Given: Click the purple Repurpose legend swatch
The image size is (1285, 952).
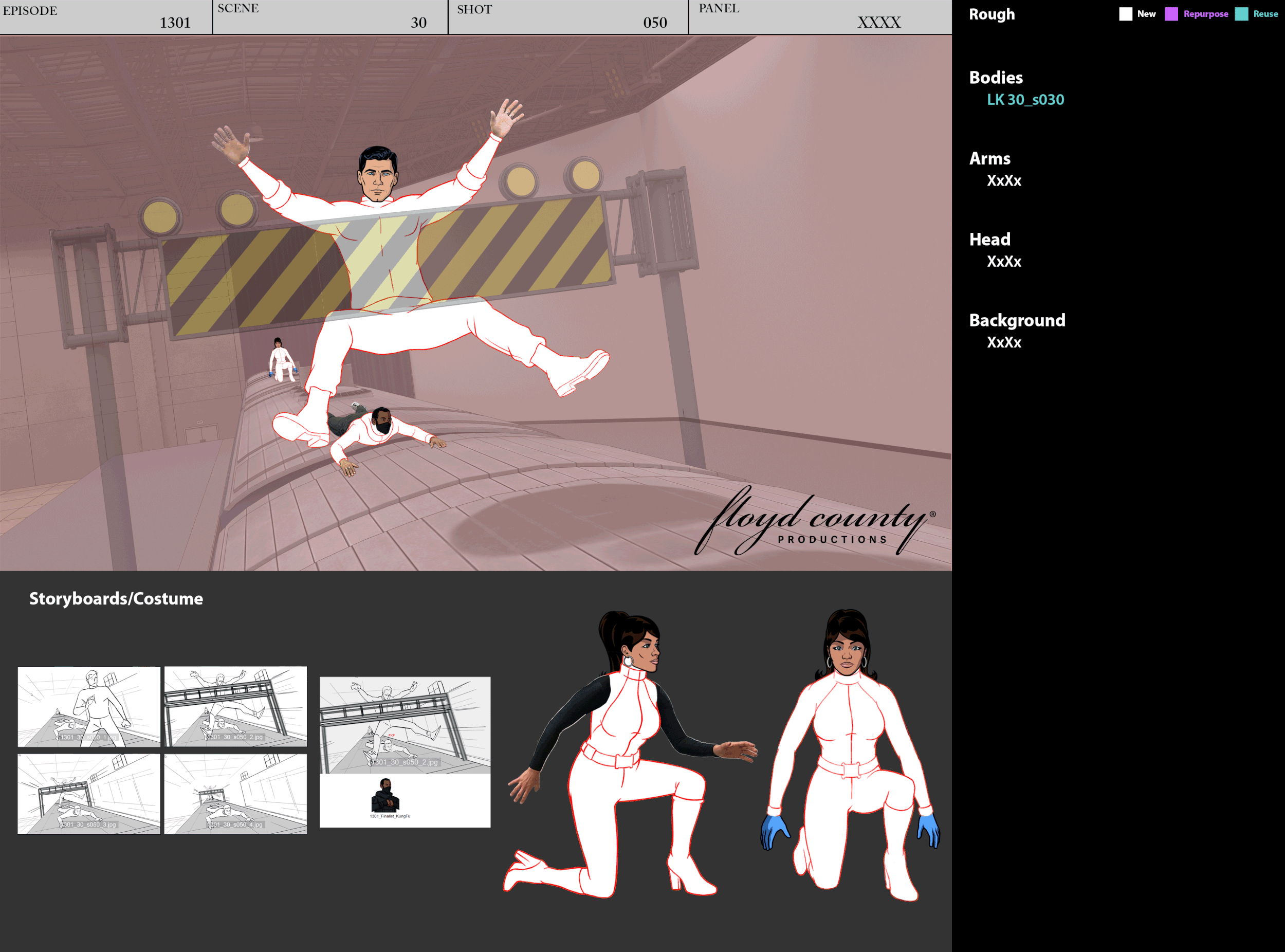Looking at the screenshot, I should click(1171, 14).
